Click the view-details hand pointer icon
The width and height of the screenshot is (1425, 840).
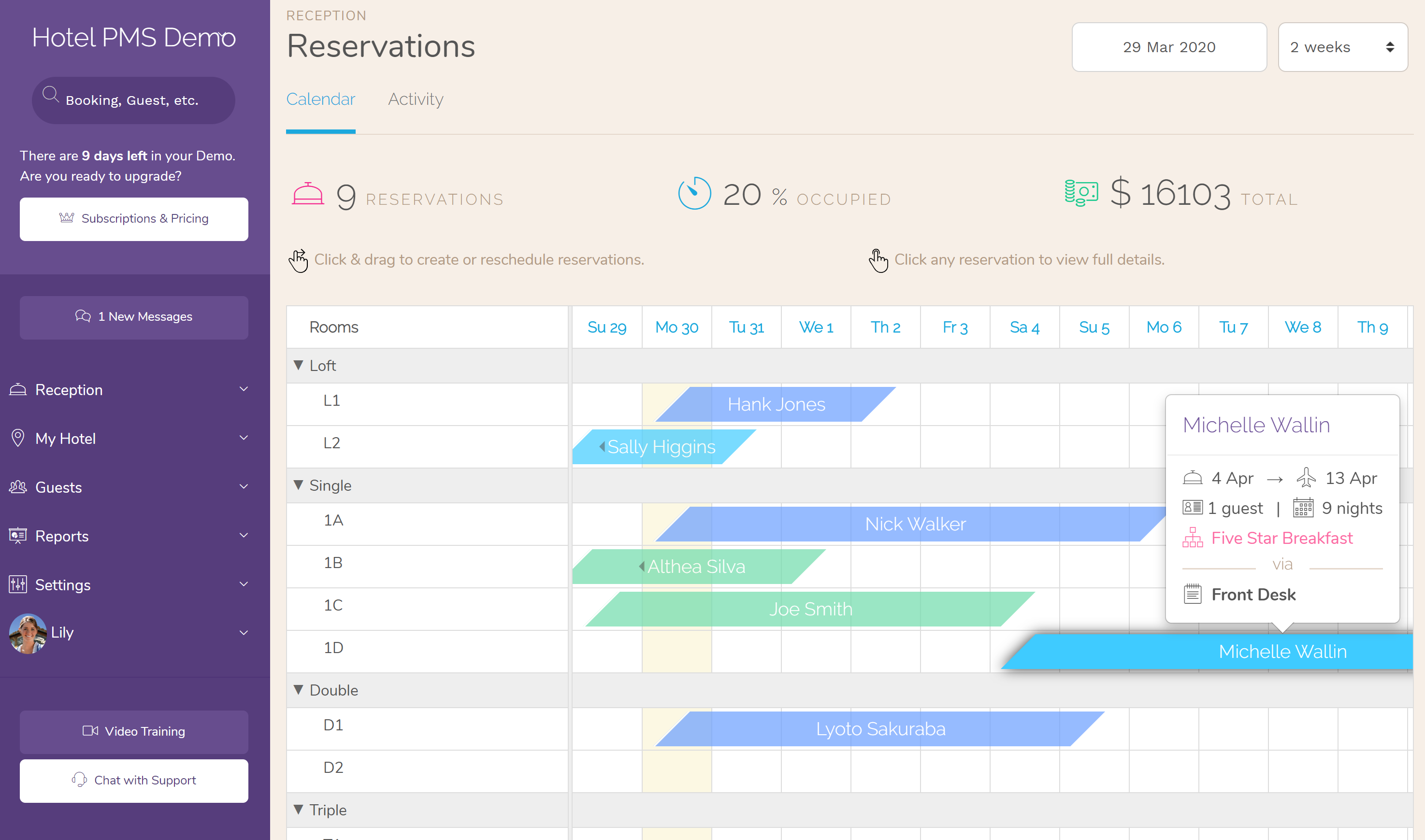[879, 260]
